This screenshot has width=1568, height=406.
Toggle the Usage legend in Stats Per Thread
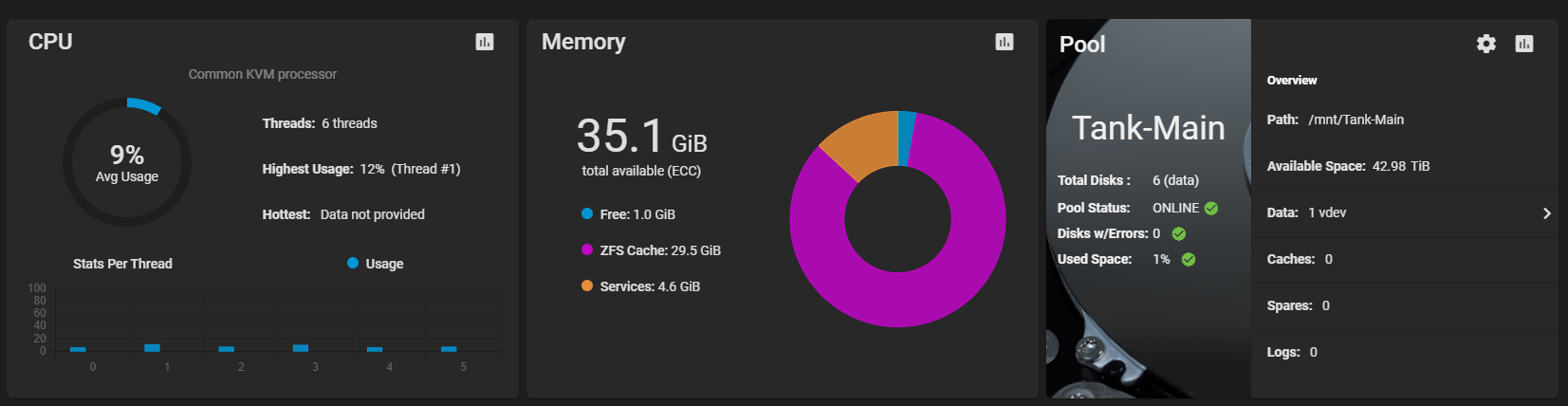(376, 264)
